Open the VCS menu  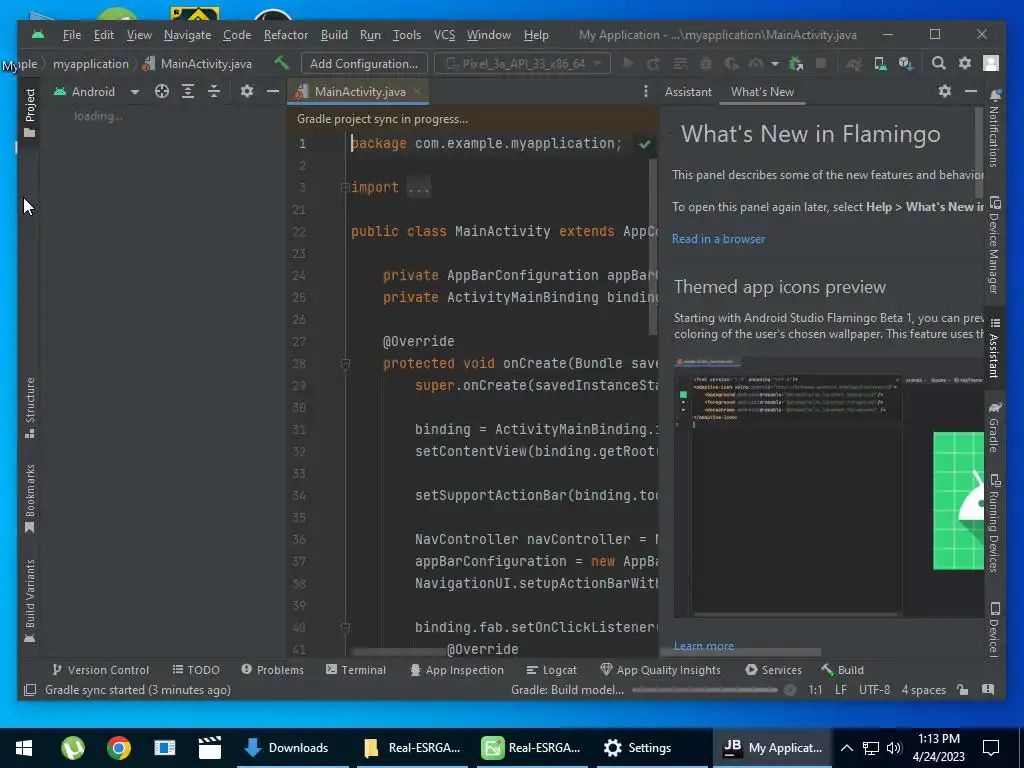tap(444, 35)
